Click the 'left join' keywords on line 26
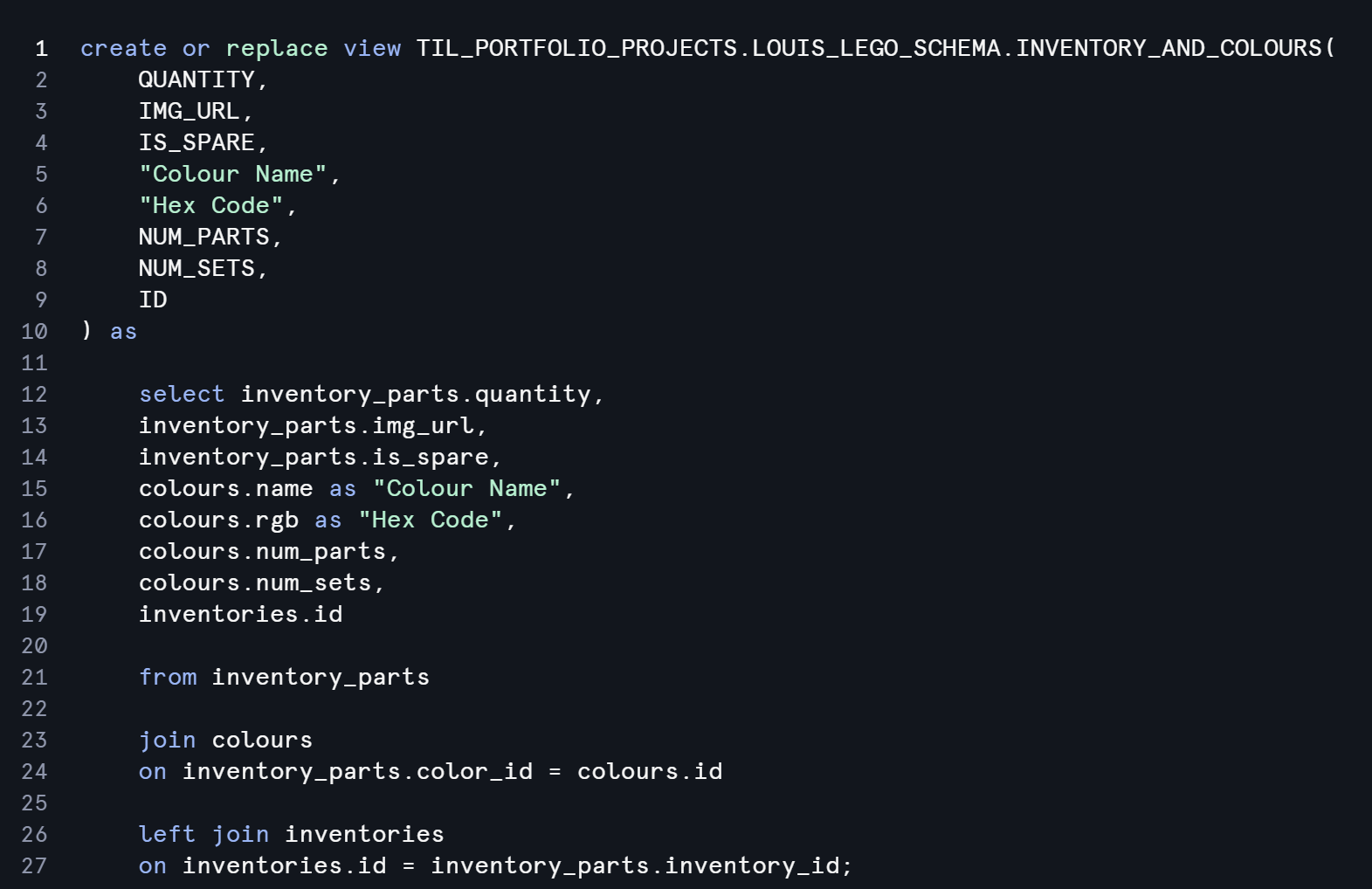This screenshot has width=1372, height=889. pos(204,835)
